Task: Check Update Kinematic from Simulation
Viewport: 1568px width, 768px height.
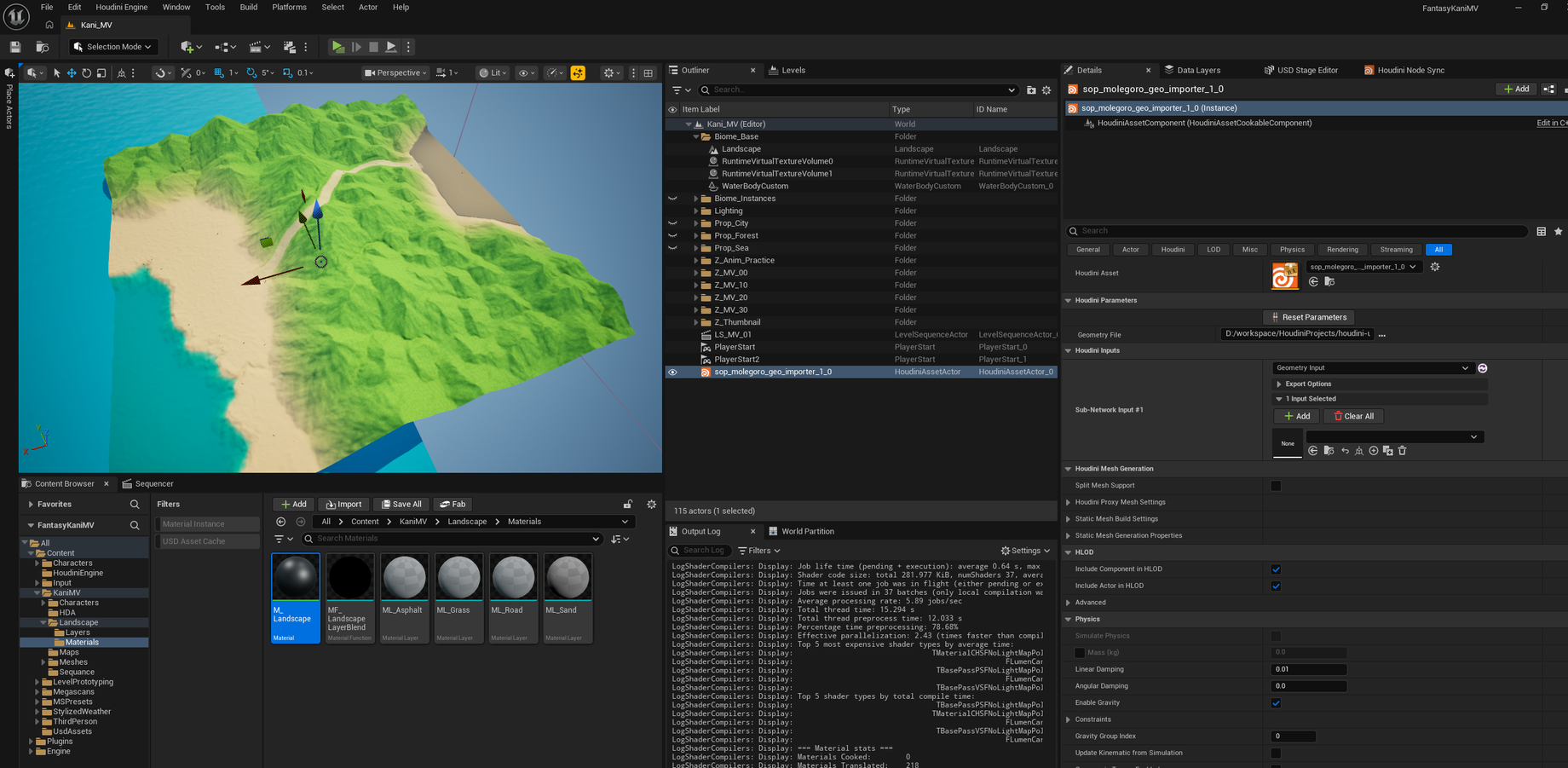Action: tap(1276, 754)
